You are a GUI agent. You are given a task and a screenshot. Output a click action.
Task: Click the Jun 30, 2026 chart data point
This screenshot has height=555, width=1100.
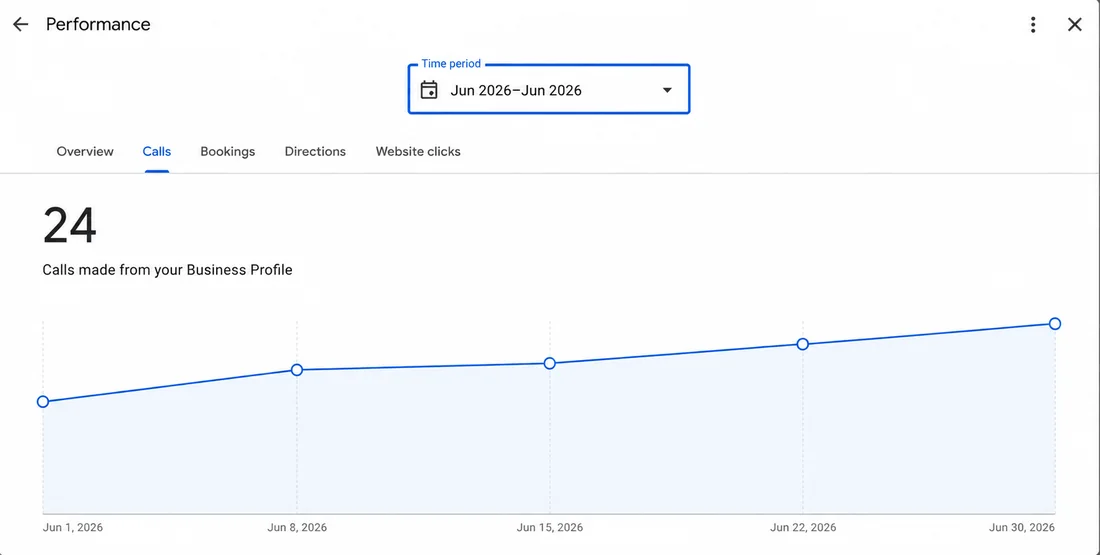point(1055,323)
